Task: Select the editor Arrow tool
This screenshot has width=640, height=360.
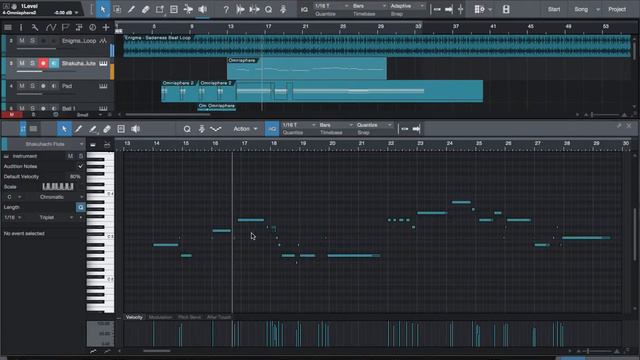Action: point(64,129)
